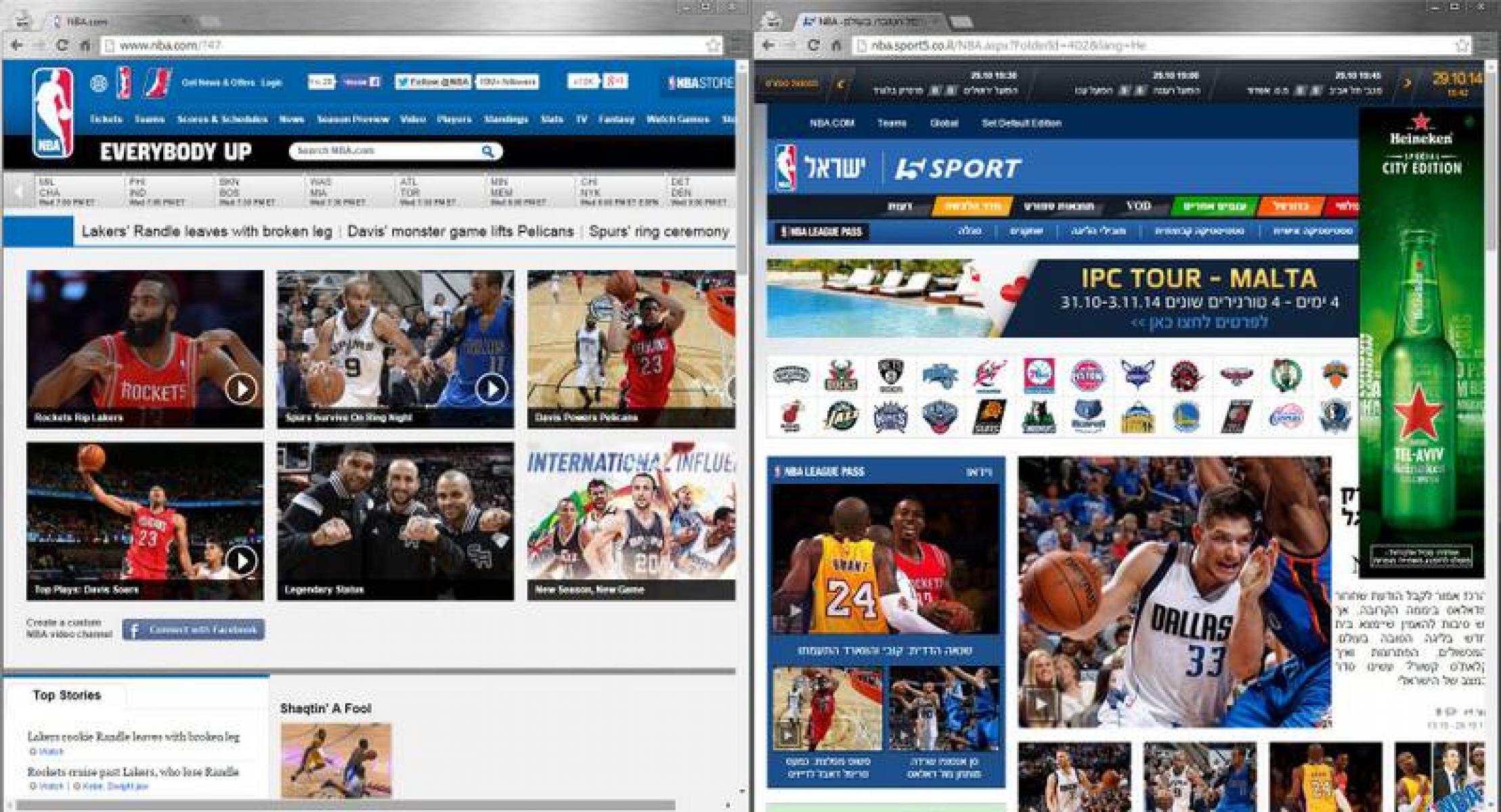The height and width of the screenshot is (812, 1501).
Task: Advance Sport5 scores ticker with right arrow
Action: coord(1407,84)
